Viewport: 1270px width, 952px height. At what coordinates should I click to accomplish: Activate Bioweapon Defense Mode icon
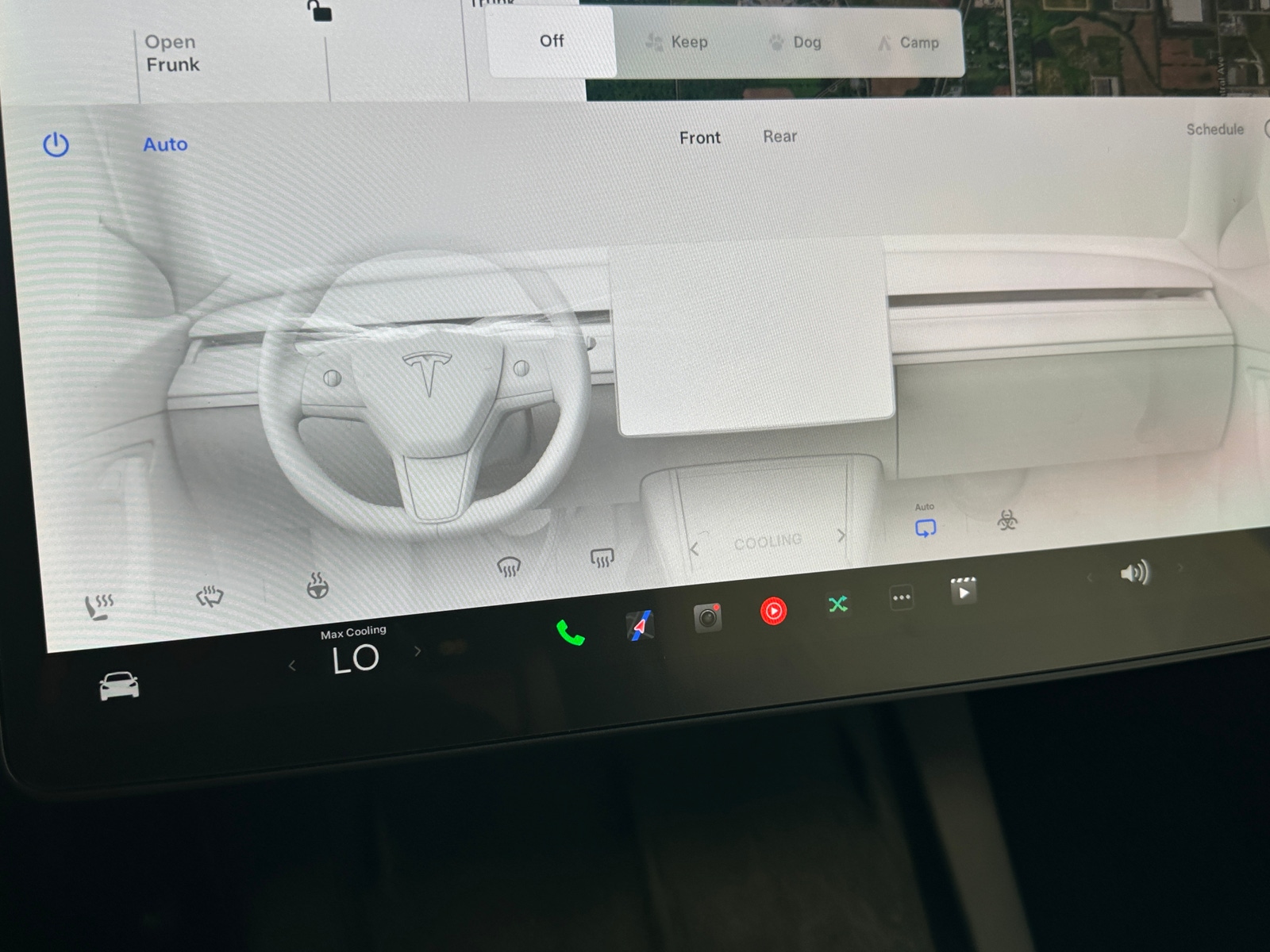point(1007,520)
